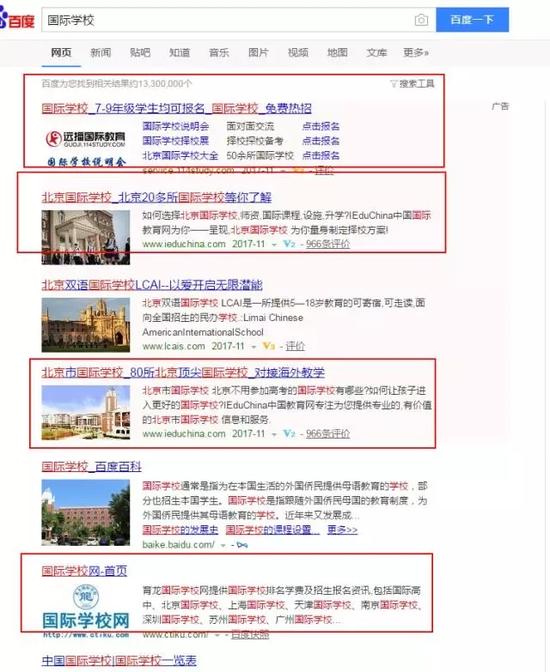Click the V2 badge on the 北京市国际学校 result
Screen dimensions: 550x672
[x=289, y=434]
